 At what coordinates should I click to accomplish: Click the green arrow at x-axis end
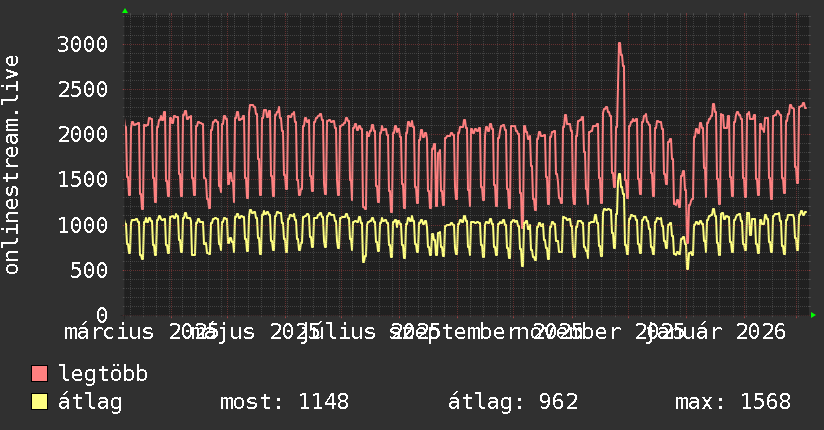pos(813,315)
